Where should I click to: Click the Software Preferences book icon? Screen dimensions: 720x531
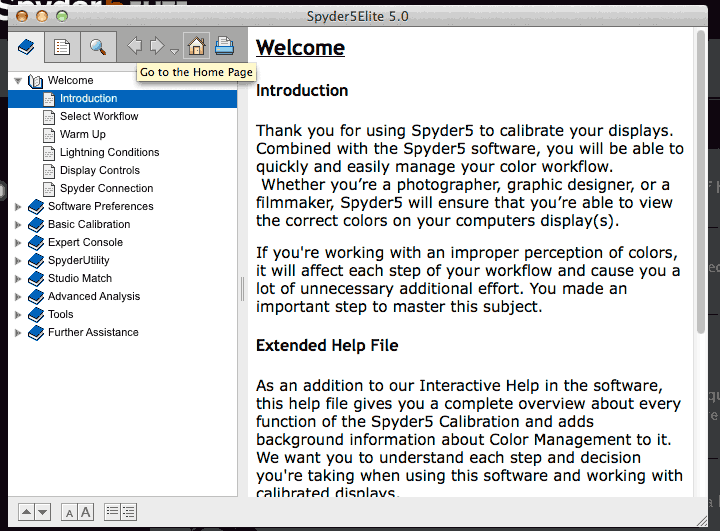pos(36,207)
